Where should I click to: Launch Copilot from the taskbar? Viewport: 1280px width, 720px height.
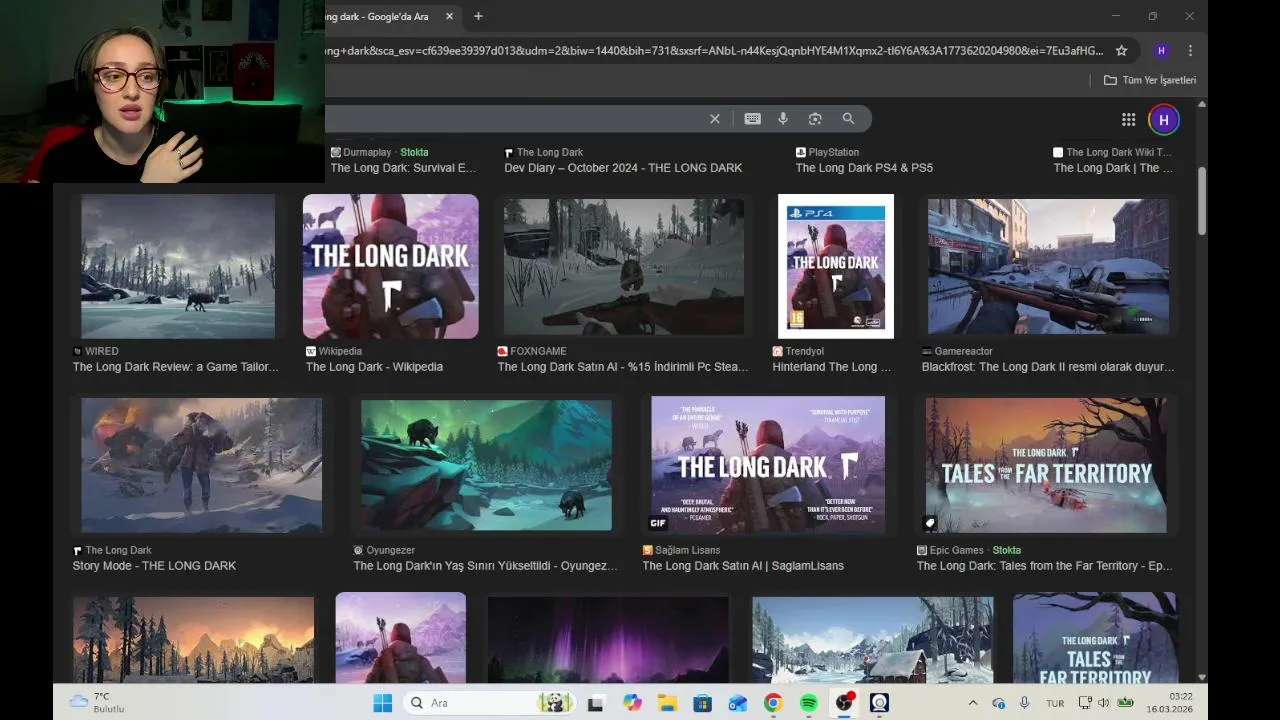tap(632, 703)
